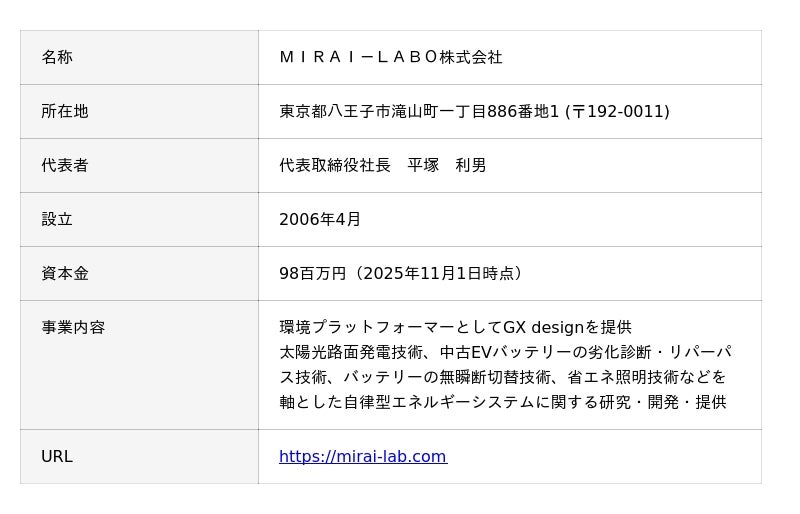The width and height of the screenshot is (800, 514).
Task: Click the capital amount 98百万円
Action: (x=312, y=274)
